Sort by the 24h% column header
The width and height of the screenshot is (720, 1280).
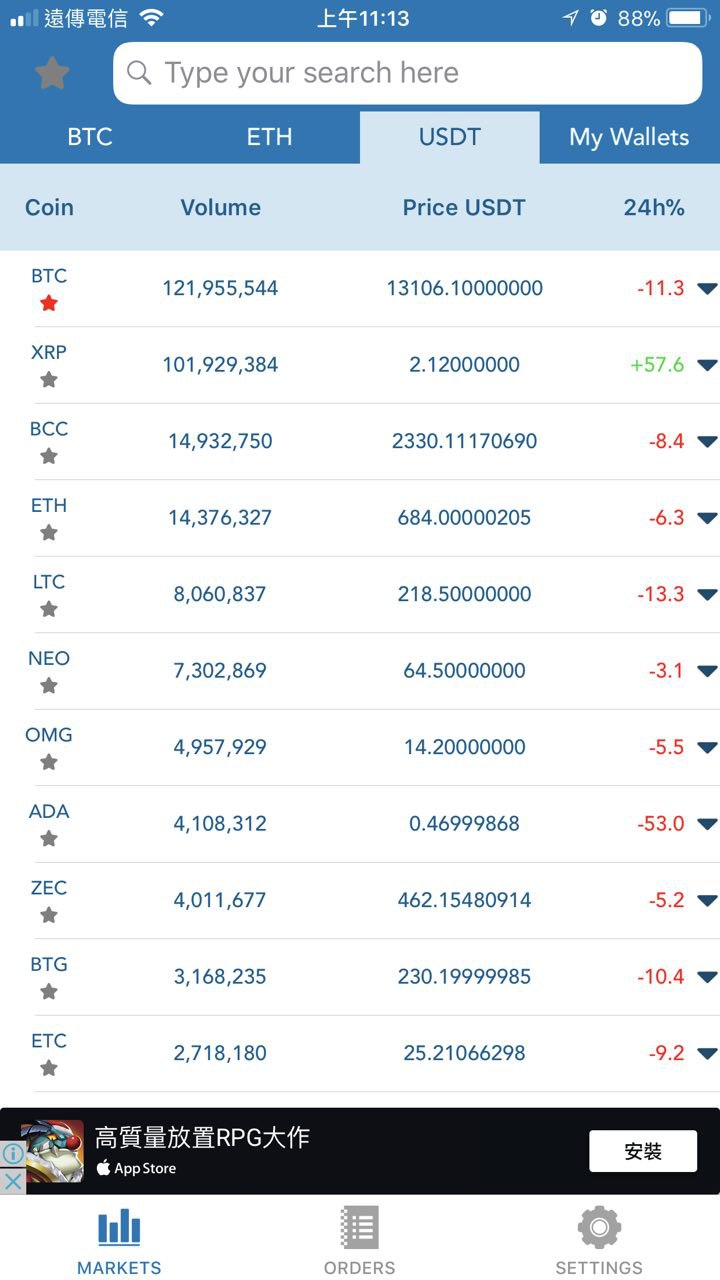(x=654, y=207)
